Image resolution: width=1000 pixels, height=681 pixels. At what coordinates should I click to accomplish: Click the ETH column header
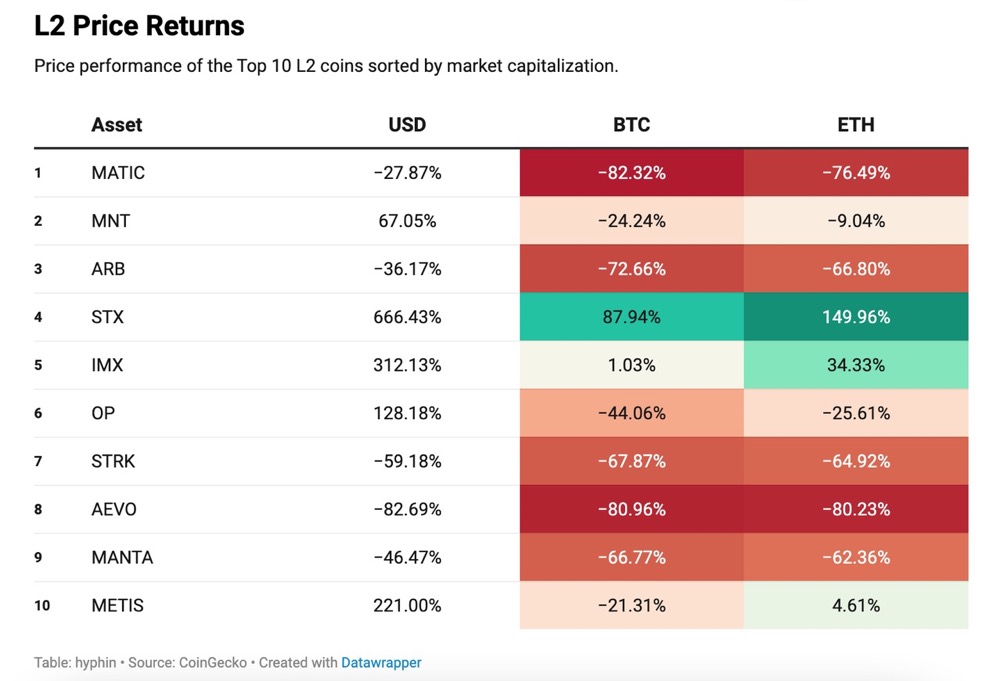click(856, 125)
